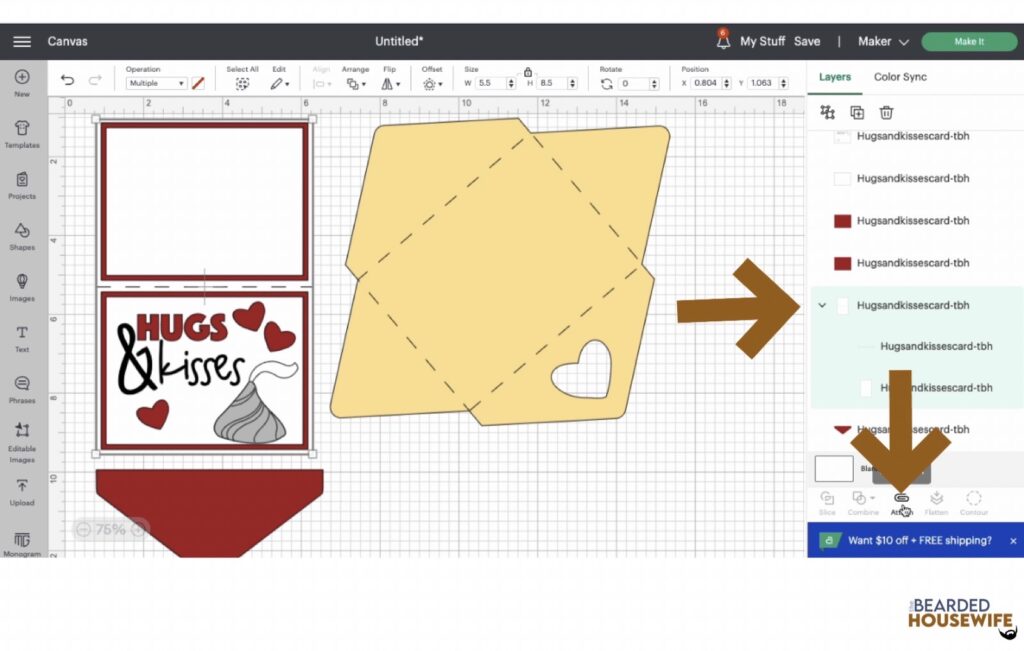Open the main hamburger menu

click(x=22, y=41)
